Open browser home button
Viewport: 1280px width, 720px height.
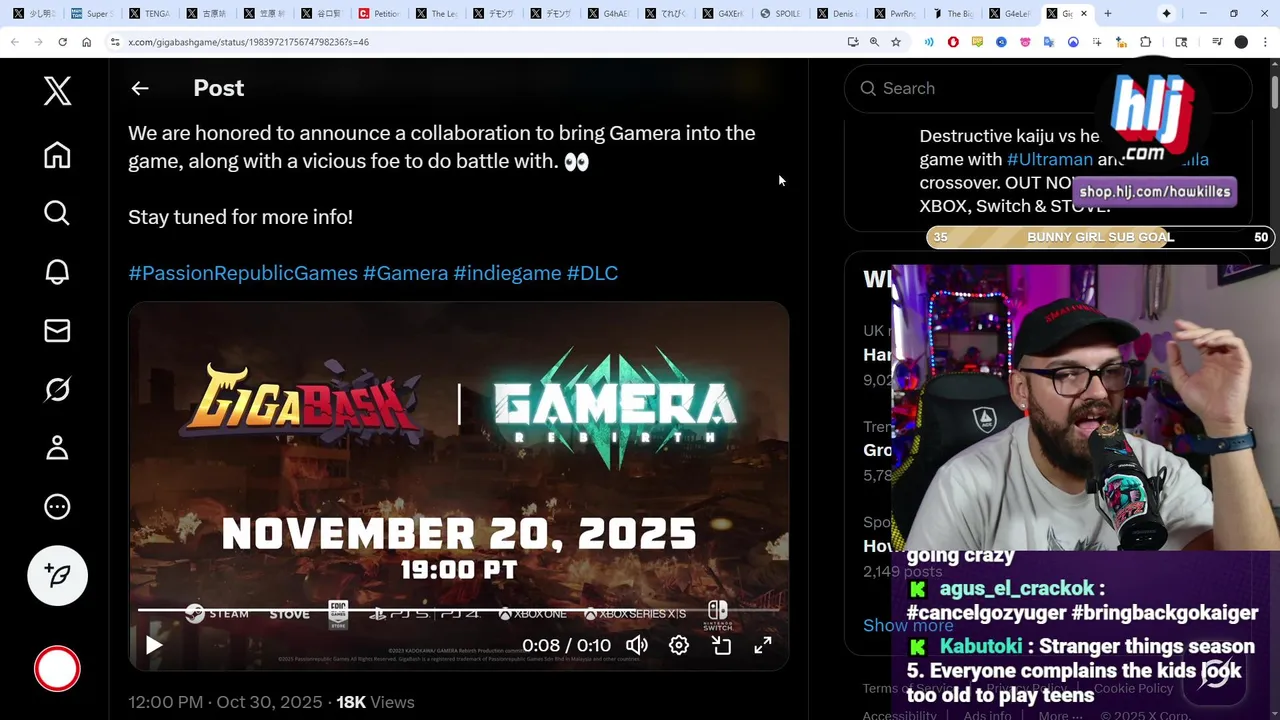coord(87,42)
